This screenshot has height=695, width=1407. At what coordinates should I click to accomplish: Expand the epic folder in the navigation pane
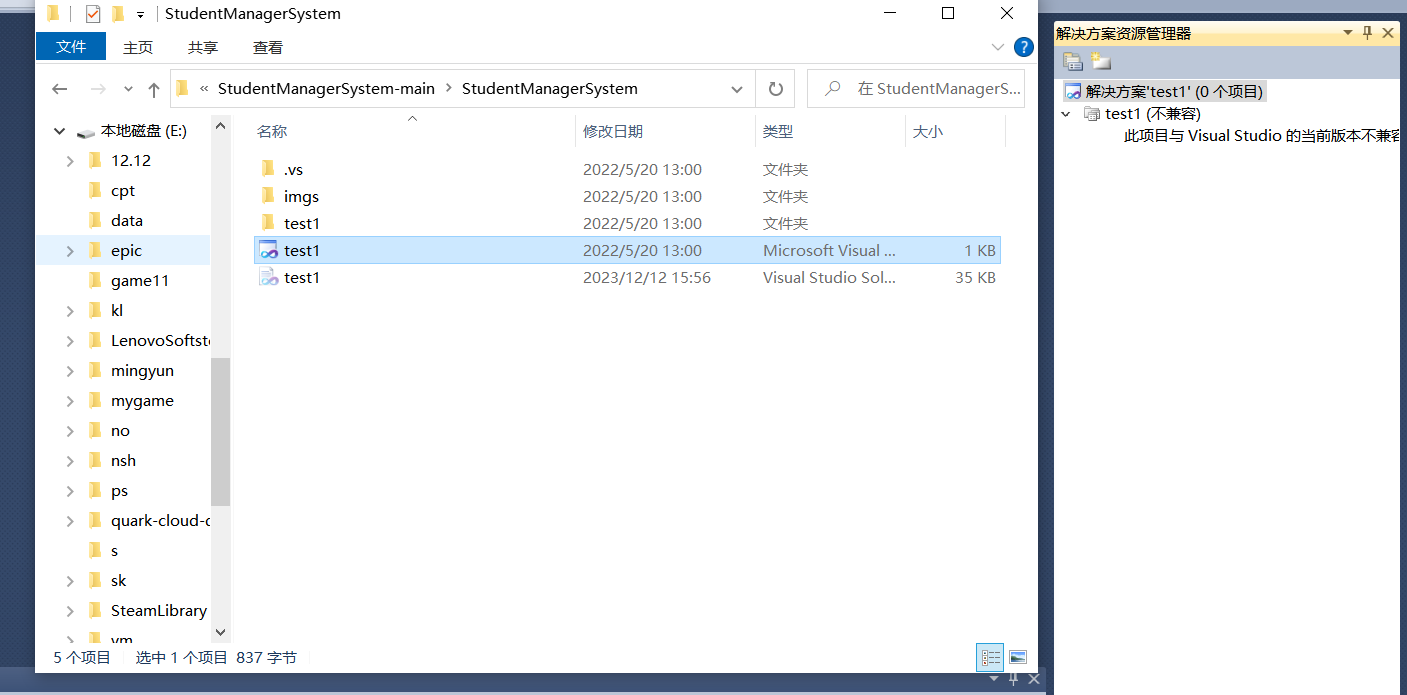(68, 250)
